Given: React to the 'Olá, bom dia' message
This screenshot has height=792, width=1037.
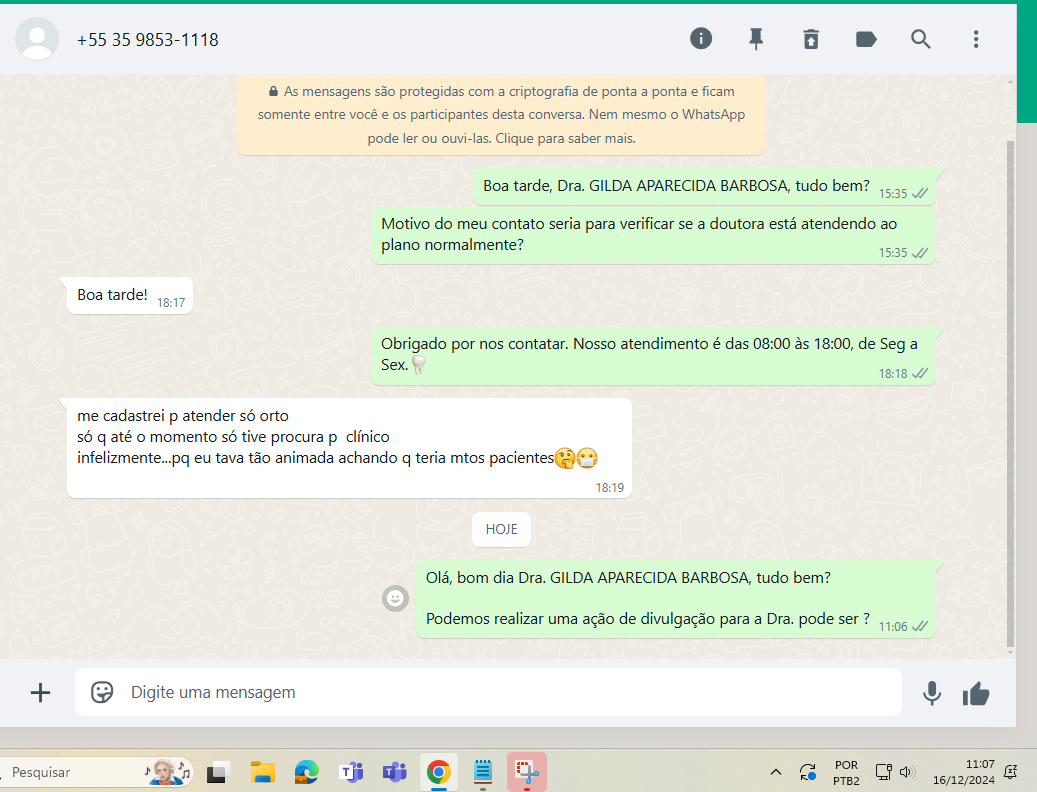Looking at the screenshot, I should click(395, 598).
